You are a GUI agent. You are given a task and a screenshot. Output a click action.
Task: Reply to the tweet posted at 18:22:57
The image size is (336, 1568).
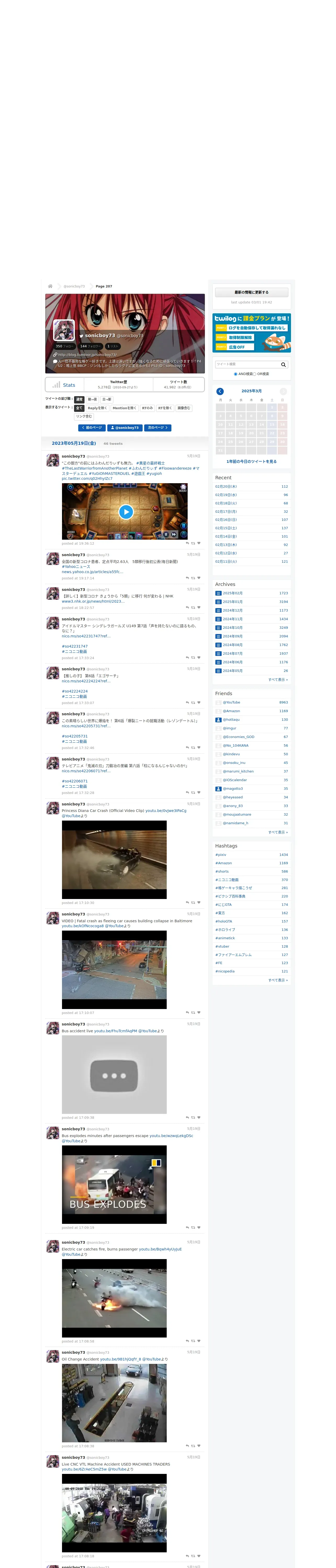coord(187,608)
